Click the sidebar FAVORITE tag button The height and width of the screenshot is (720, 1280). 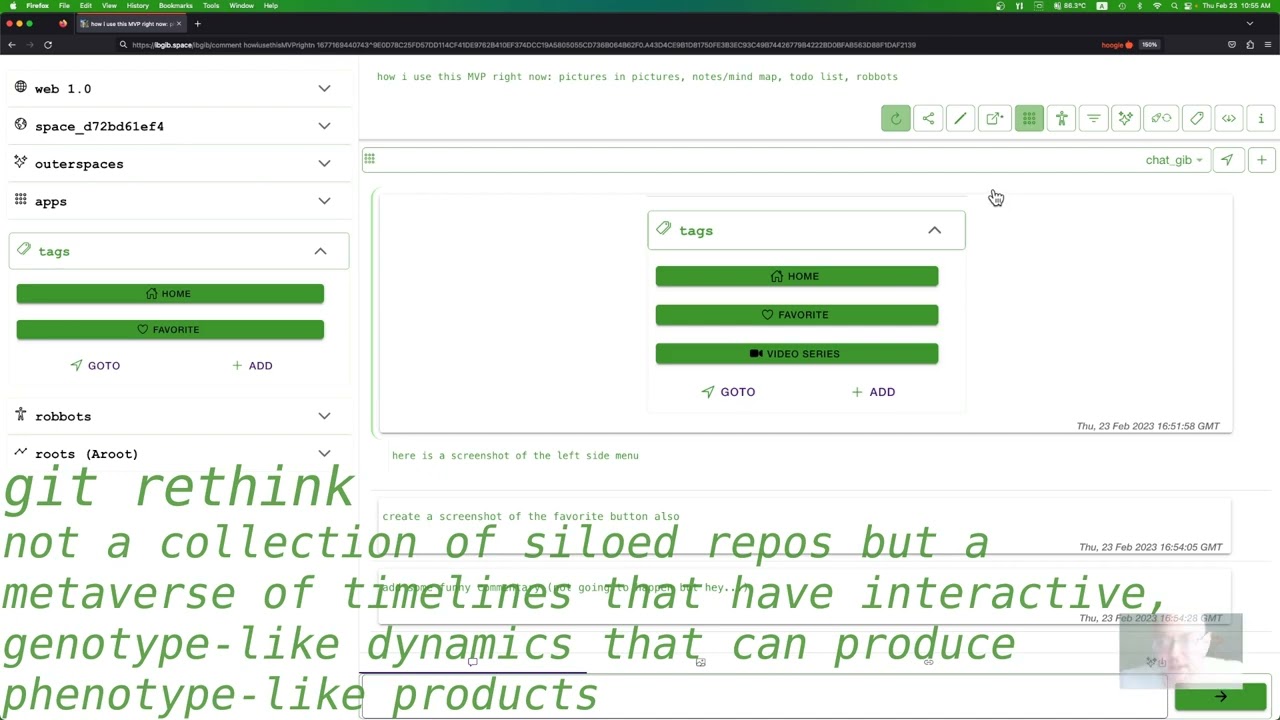coord(170,330)
